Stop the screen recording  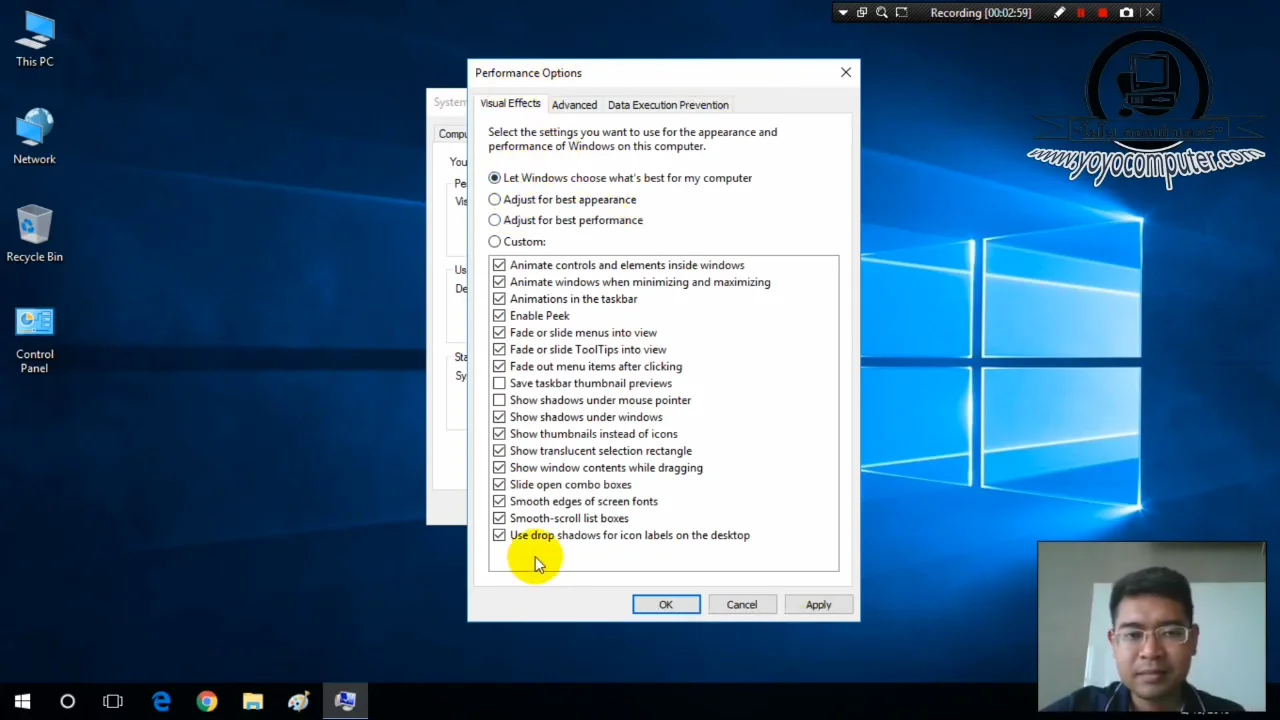1102,12
